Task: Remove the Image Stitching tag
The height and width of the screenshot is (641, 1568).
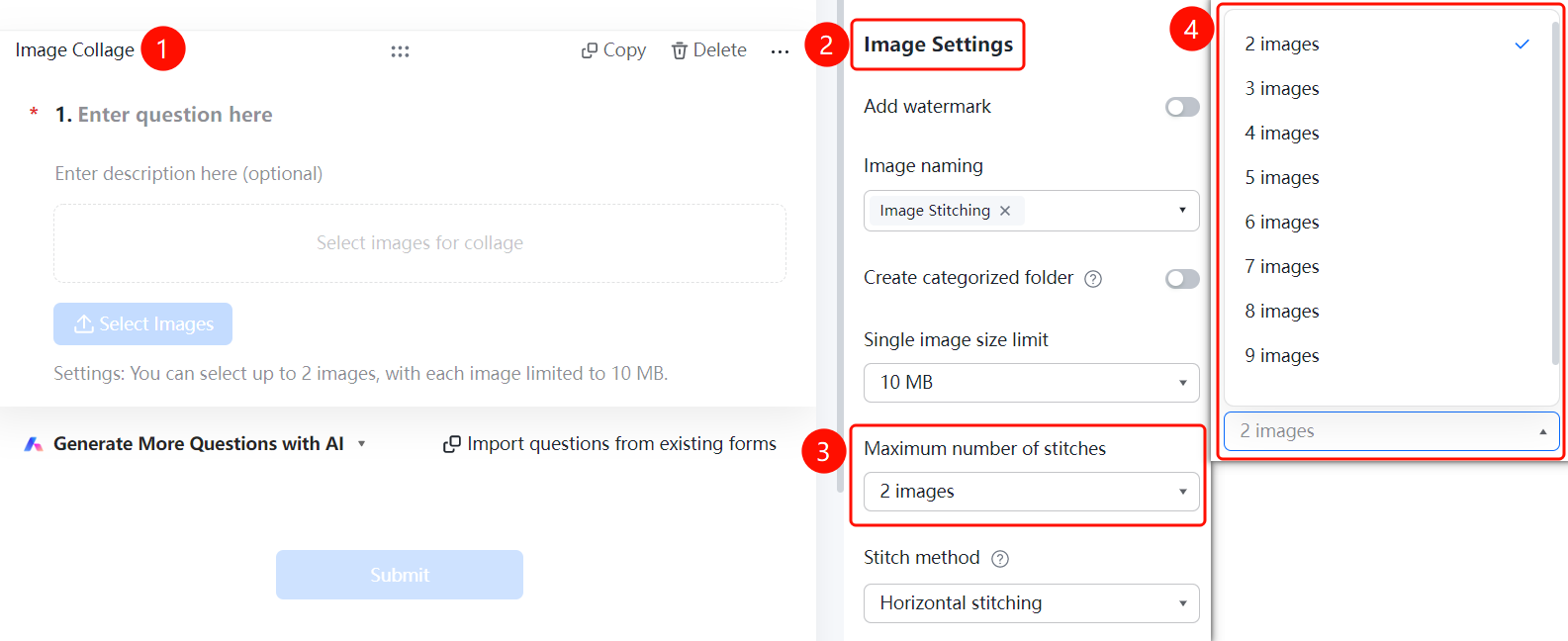Action: tap(1005, 211)
